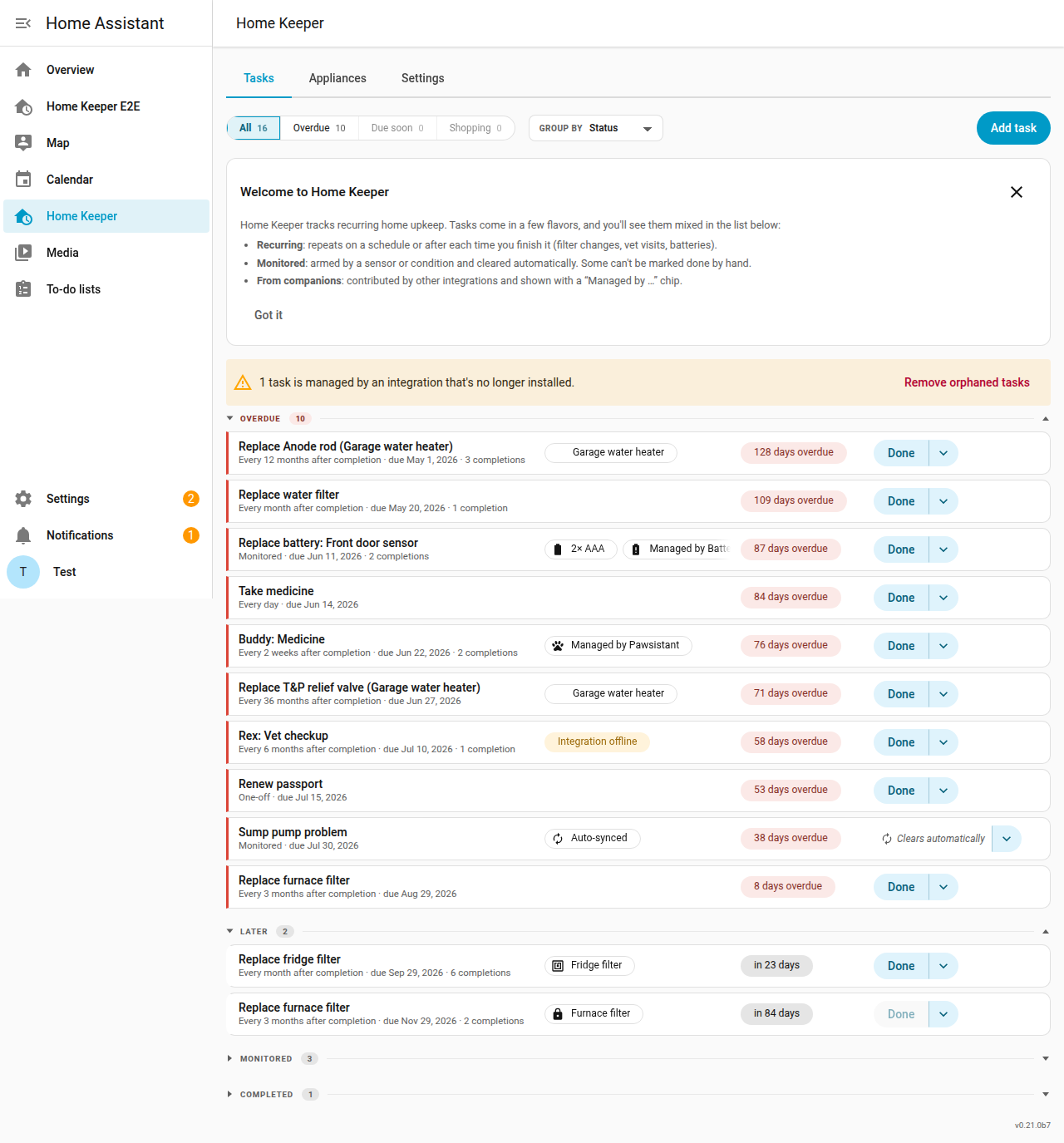Switch to the Settings tab
Image resolution: width=1064 pixels, height=1143 pixels.
pos(423,78)
